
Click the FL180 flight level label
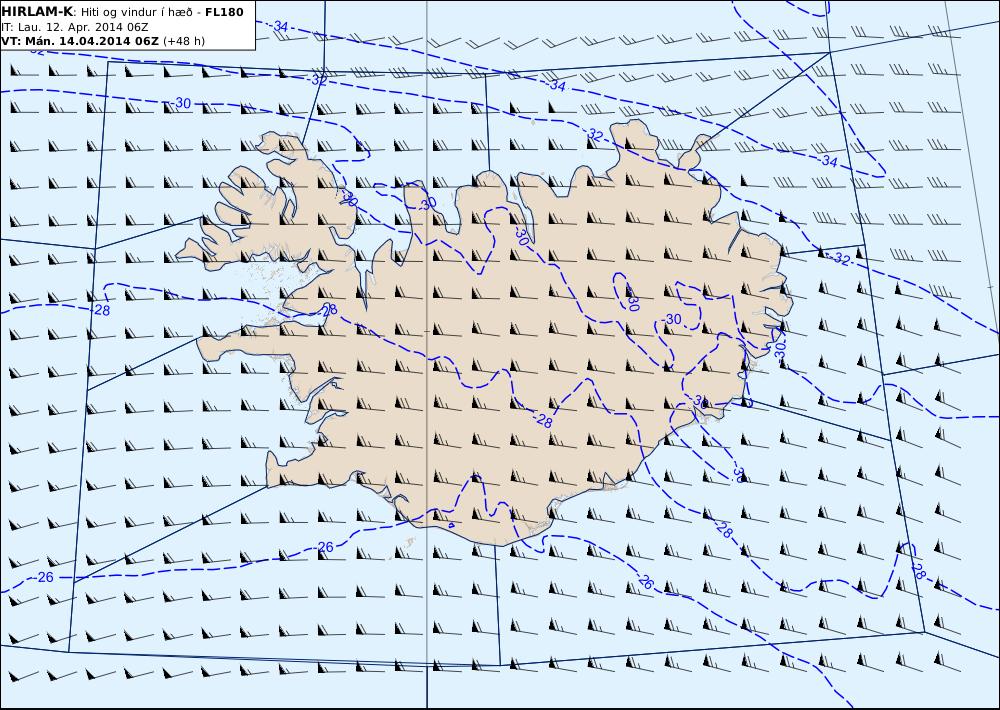point(224,12)
